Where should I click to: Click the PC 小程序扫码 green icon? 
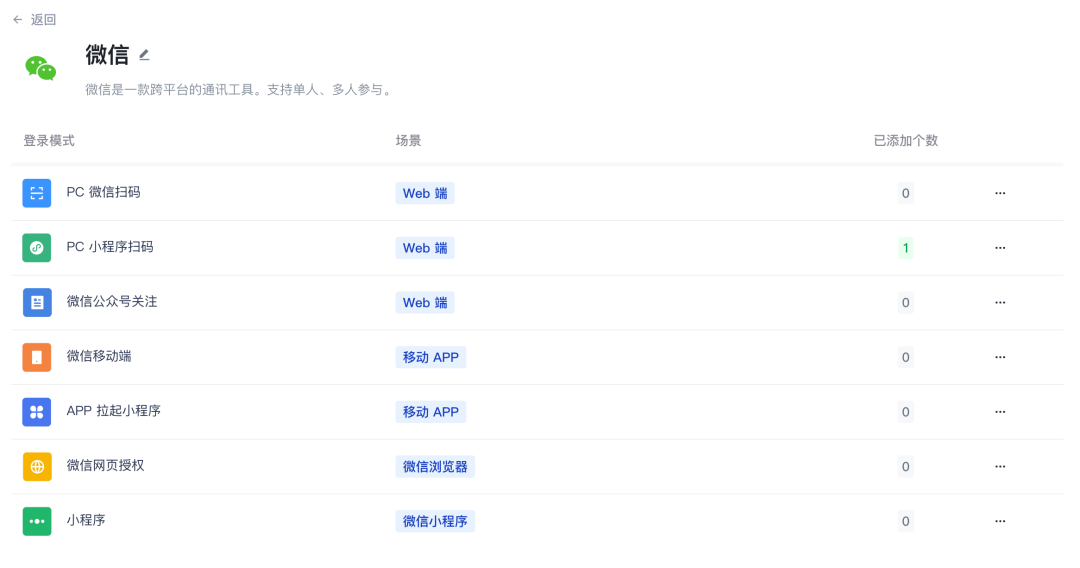click(x=37, y=248)
